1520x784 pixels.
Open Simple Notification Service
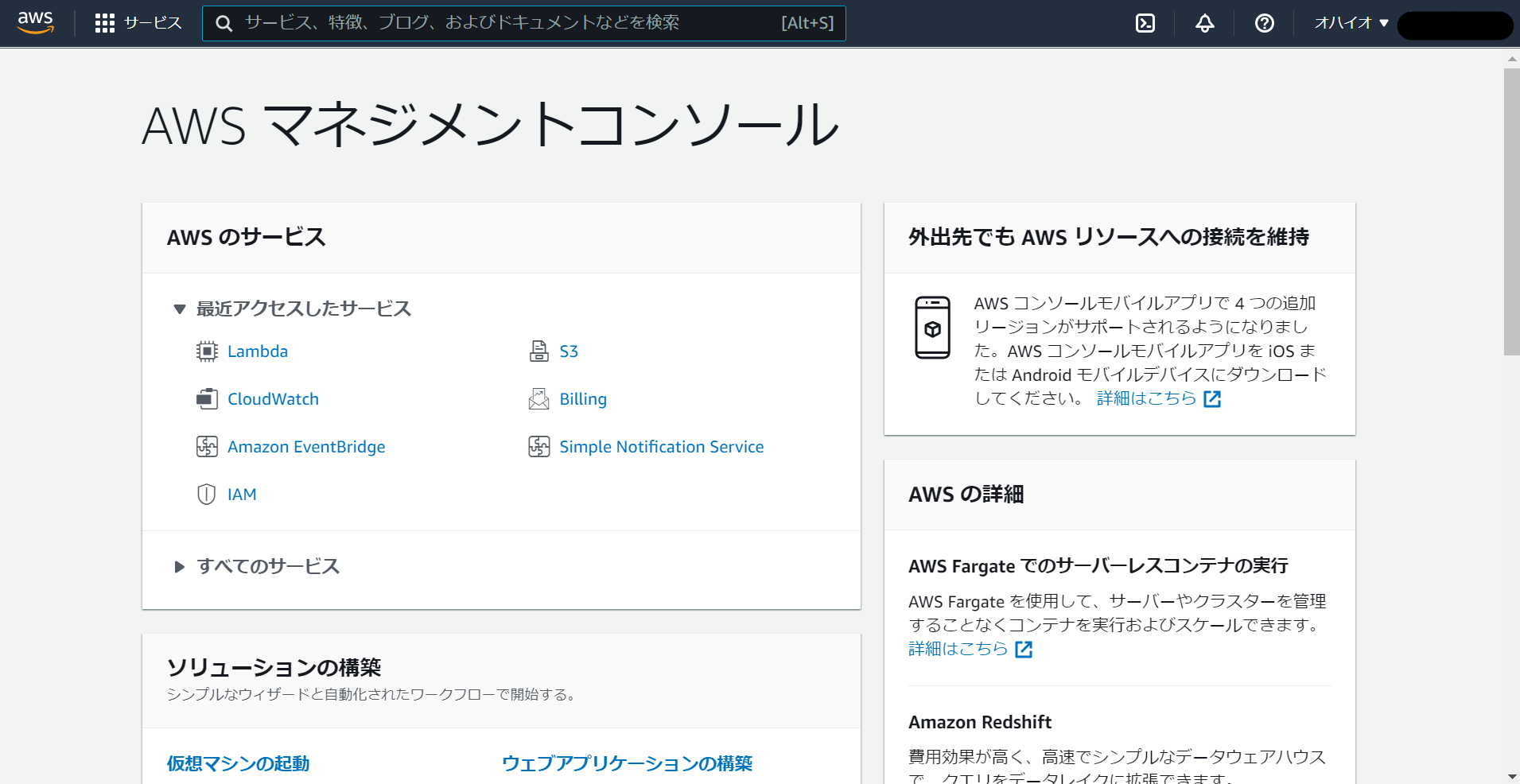[662, 447]
